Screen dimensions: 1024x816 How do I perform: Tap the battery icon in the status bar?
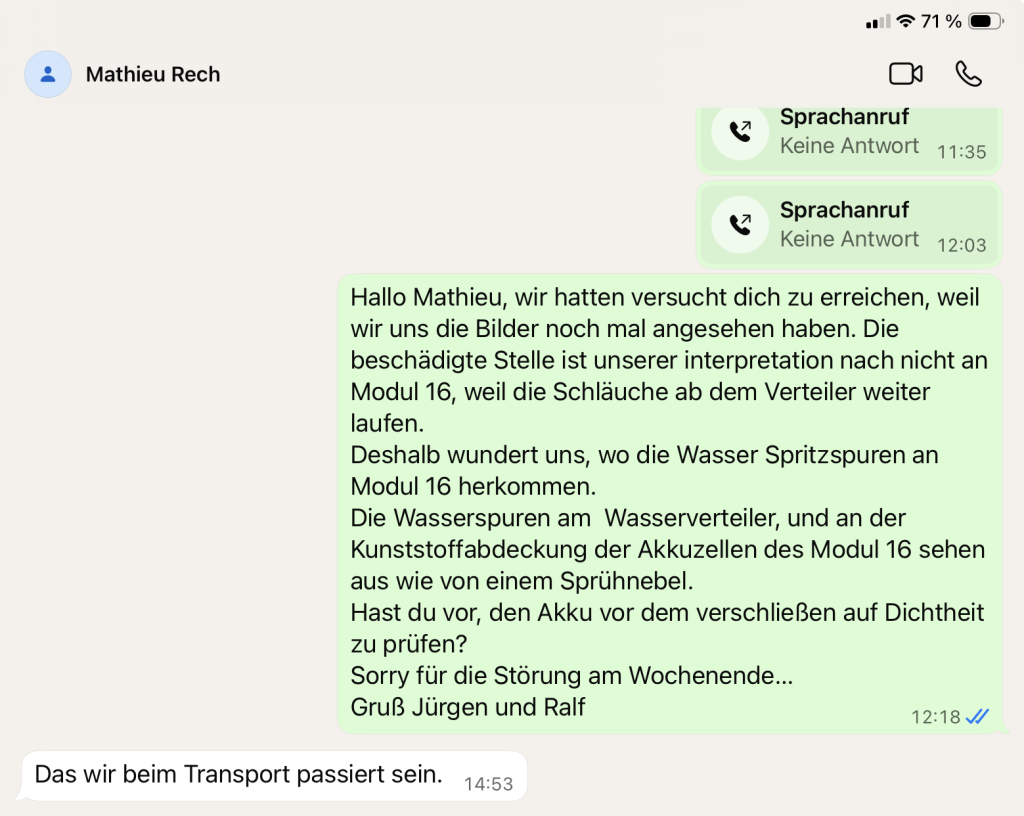click(x=985, y=21)
